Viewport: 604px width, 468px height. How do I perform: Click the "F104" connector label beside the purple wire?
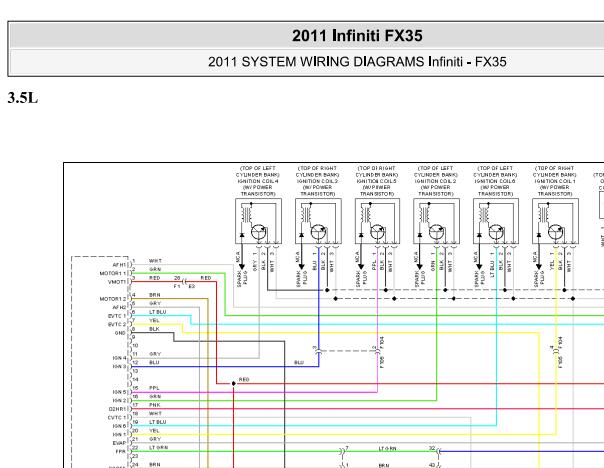coord(382,343)
